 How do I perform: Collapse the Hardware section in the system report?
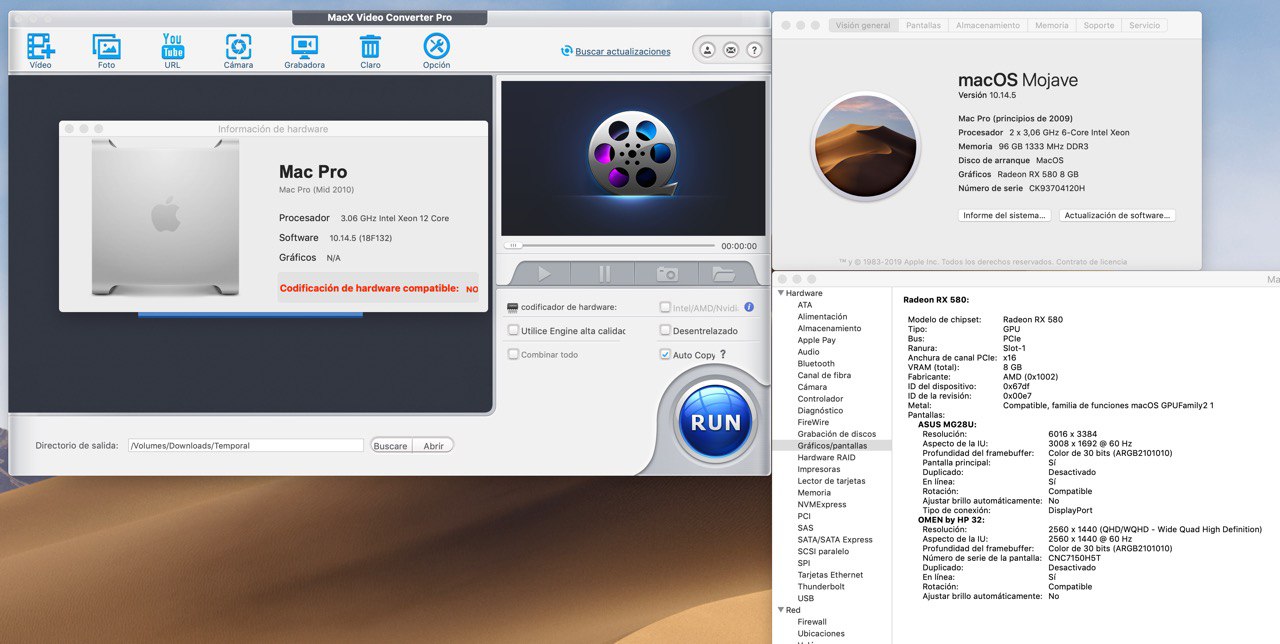(x=780, y=293)
